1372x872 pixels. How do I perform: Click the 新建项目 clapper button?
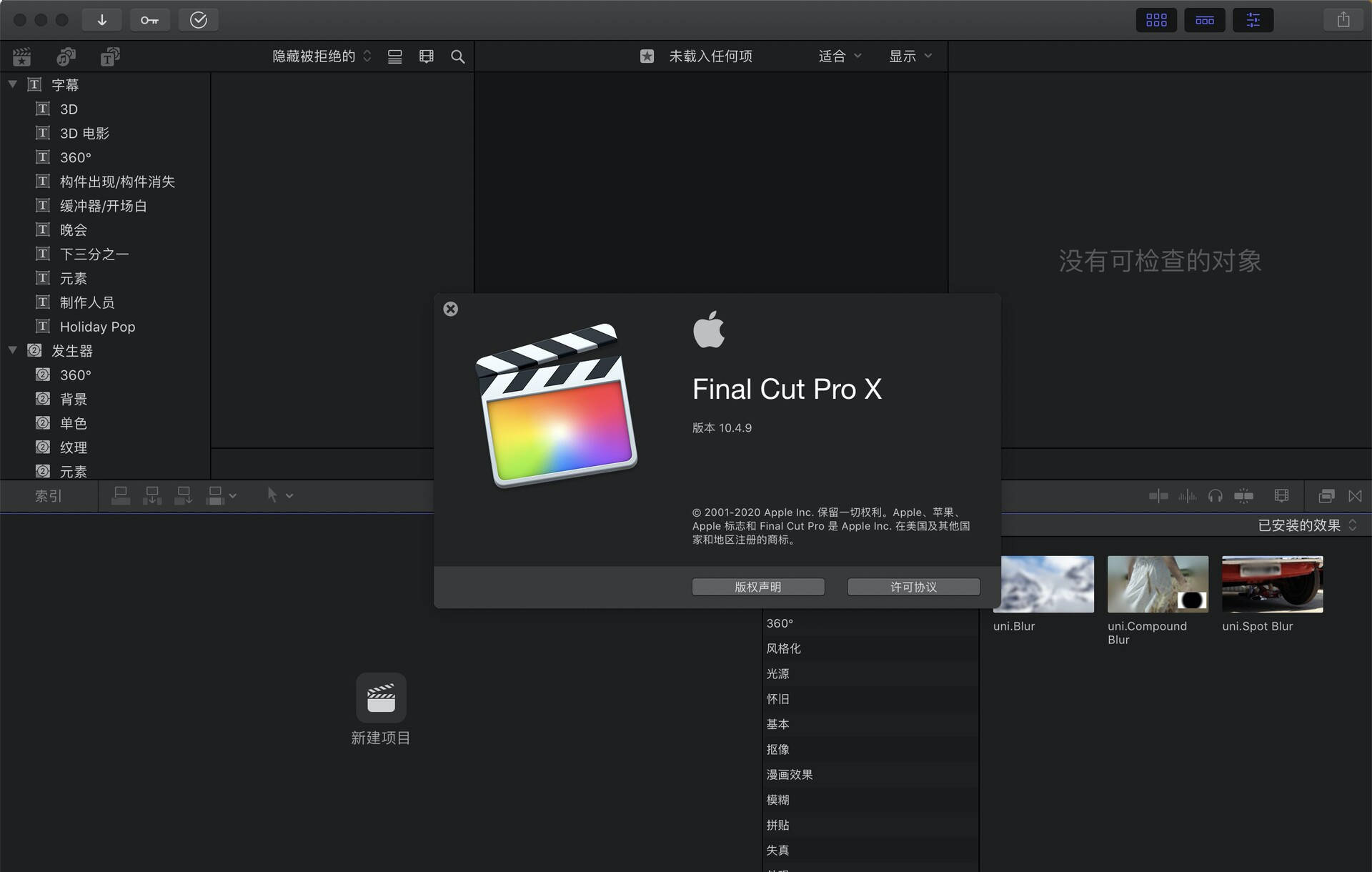pos(381,698)
